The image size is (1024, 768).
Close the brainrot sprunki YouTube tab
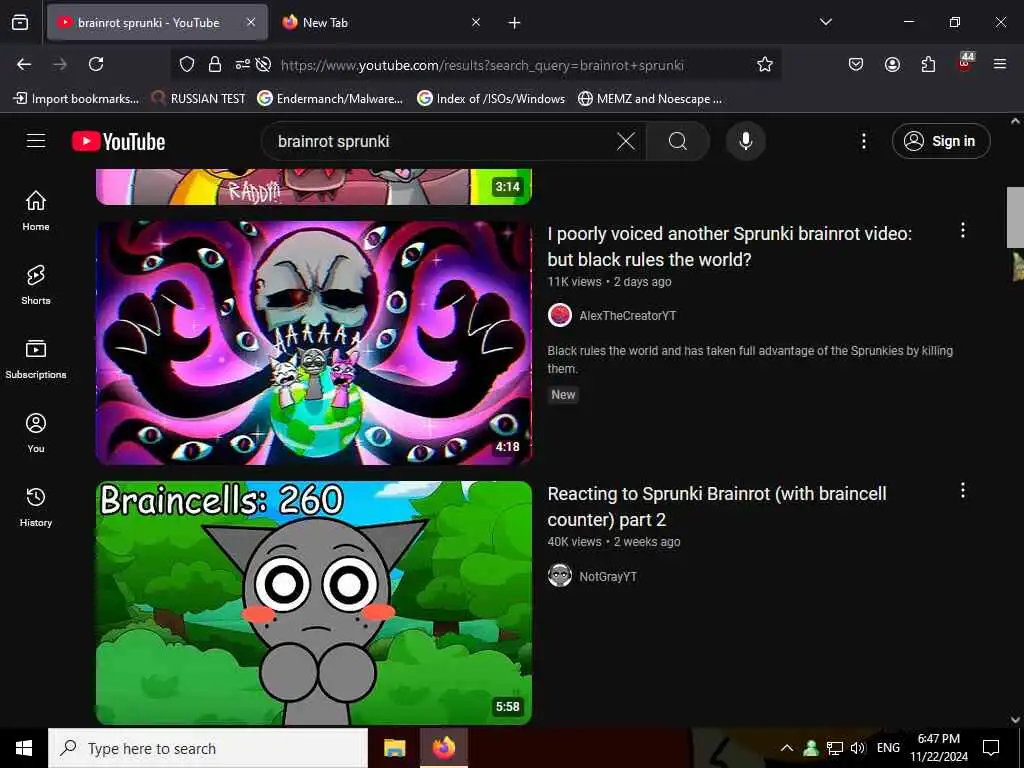[x=251, y=23]
